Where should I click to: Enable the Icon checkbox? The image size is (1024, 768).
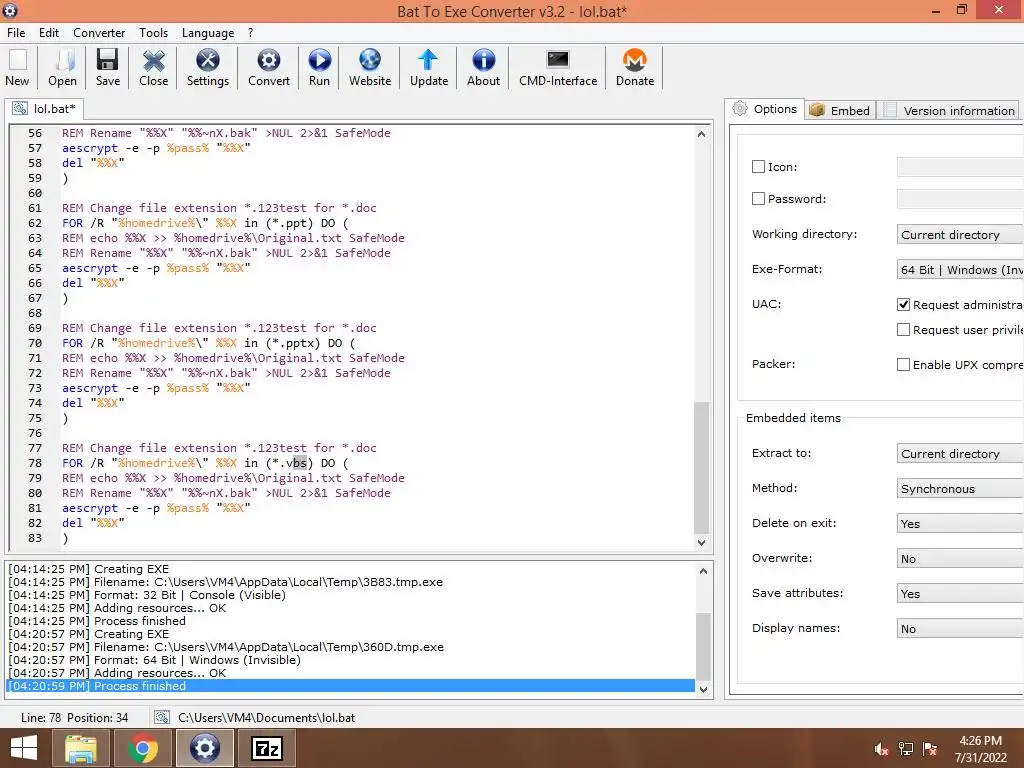coord(758,167)
